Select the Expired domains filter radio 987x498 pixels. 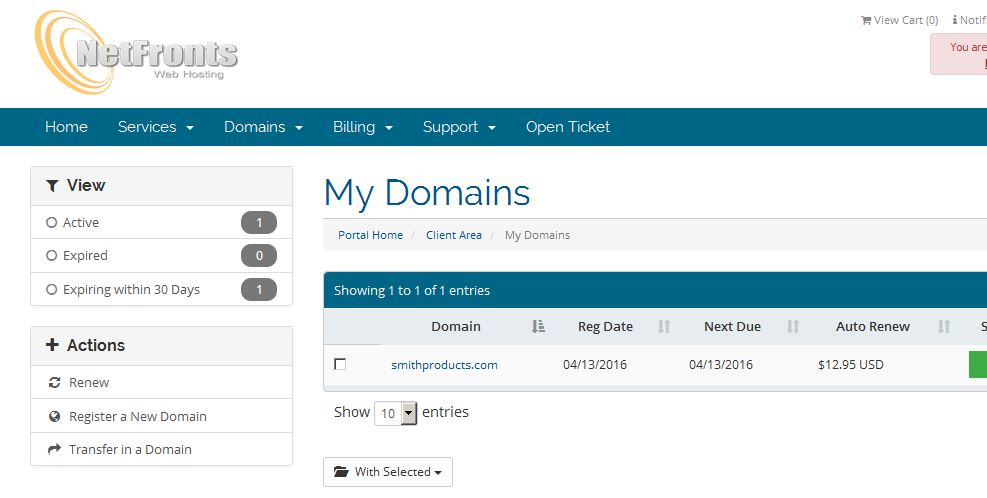coord(52,256)
